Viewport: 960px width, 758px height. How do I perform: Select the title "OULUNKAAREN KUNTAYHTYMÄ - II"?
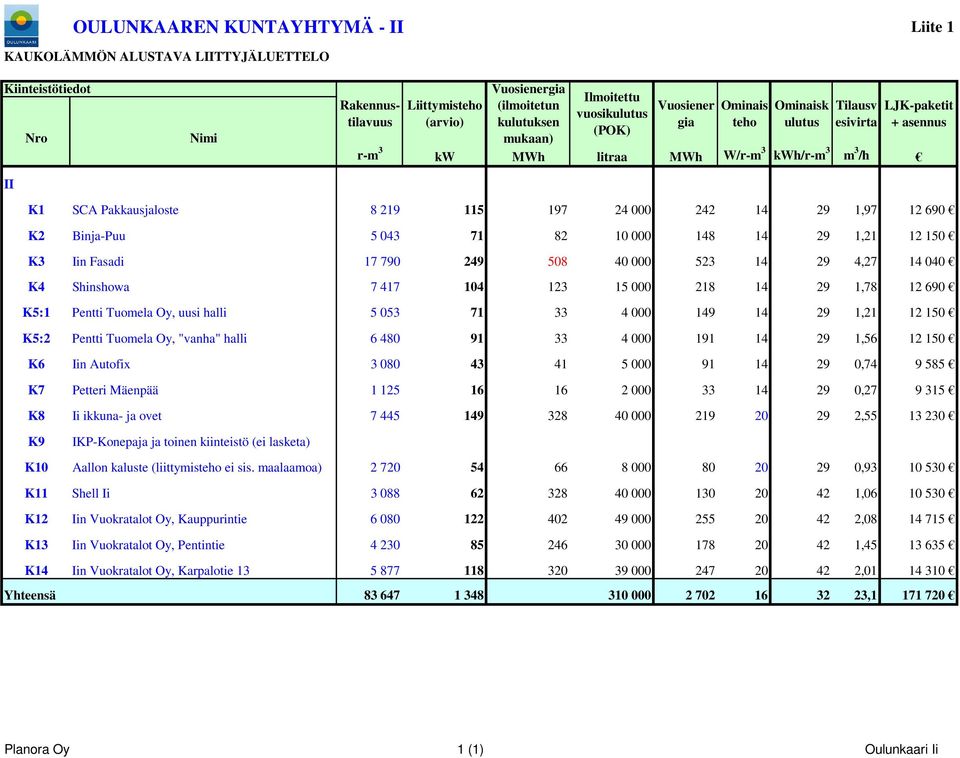pos(238,27)
